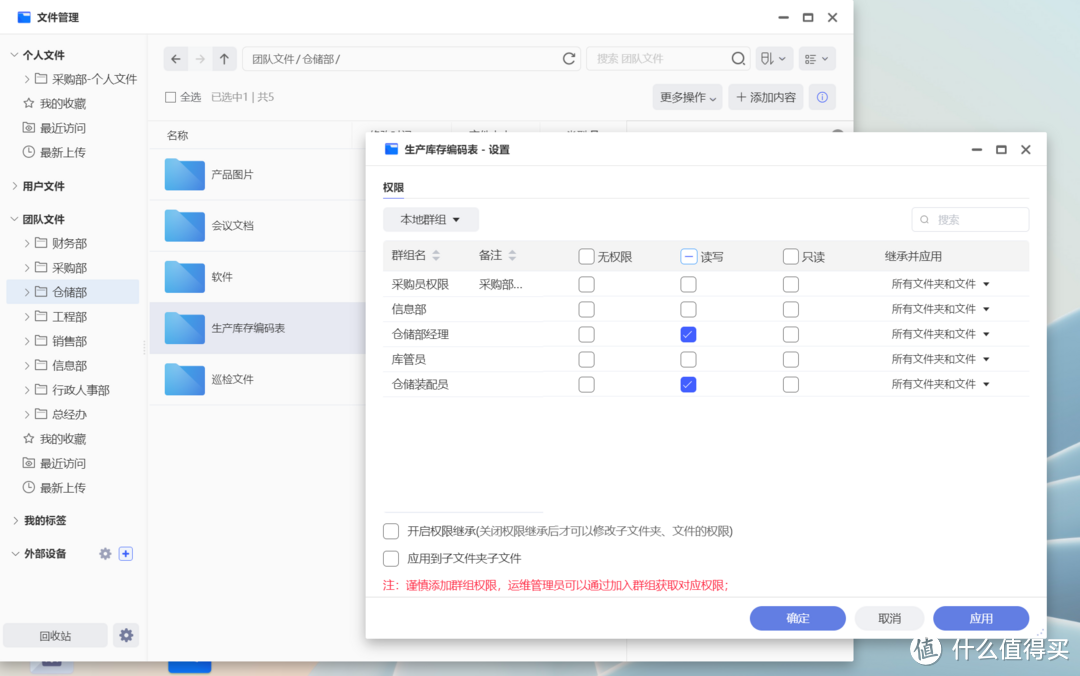Click the 确定 button
Screen dimensions: 1080x676
(x=797, y=618)
